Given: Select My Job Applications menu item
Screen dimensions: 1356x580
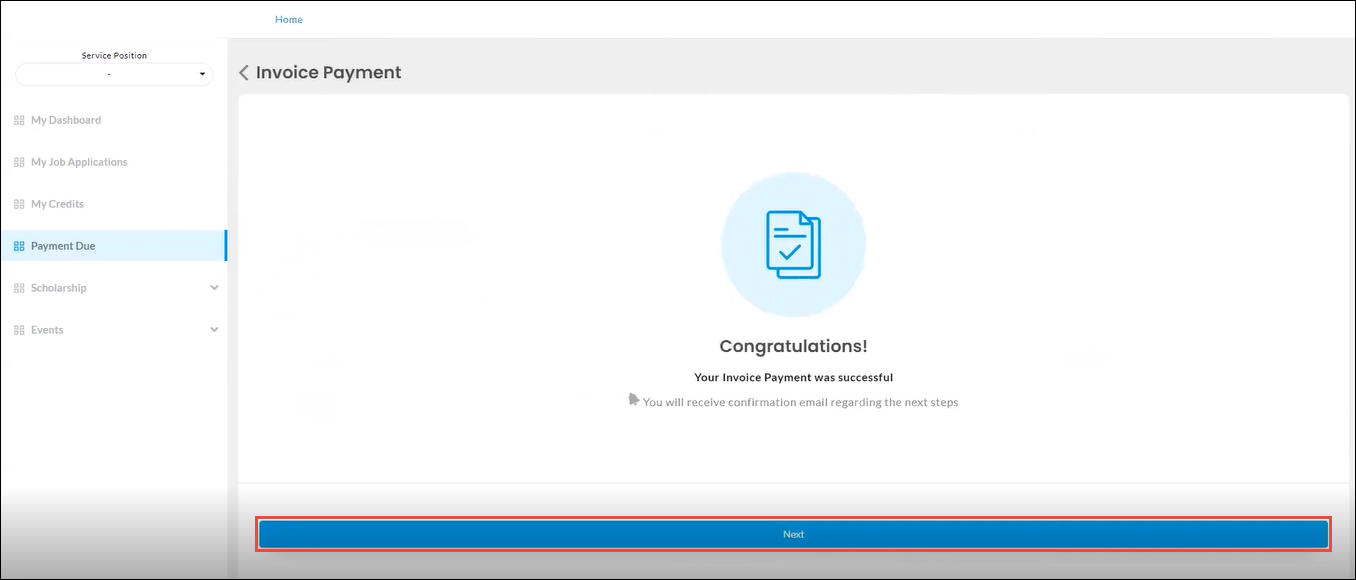Looking at the screenshot, I should (x=79, y=162).
